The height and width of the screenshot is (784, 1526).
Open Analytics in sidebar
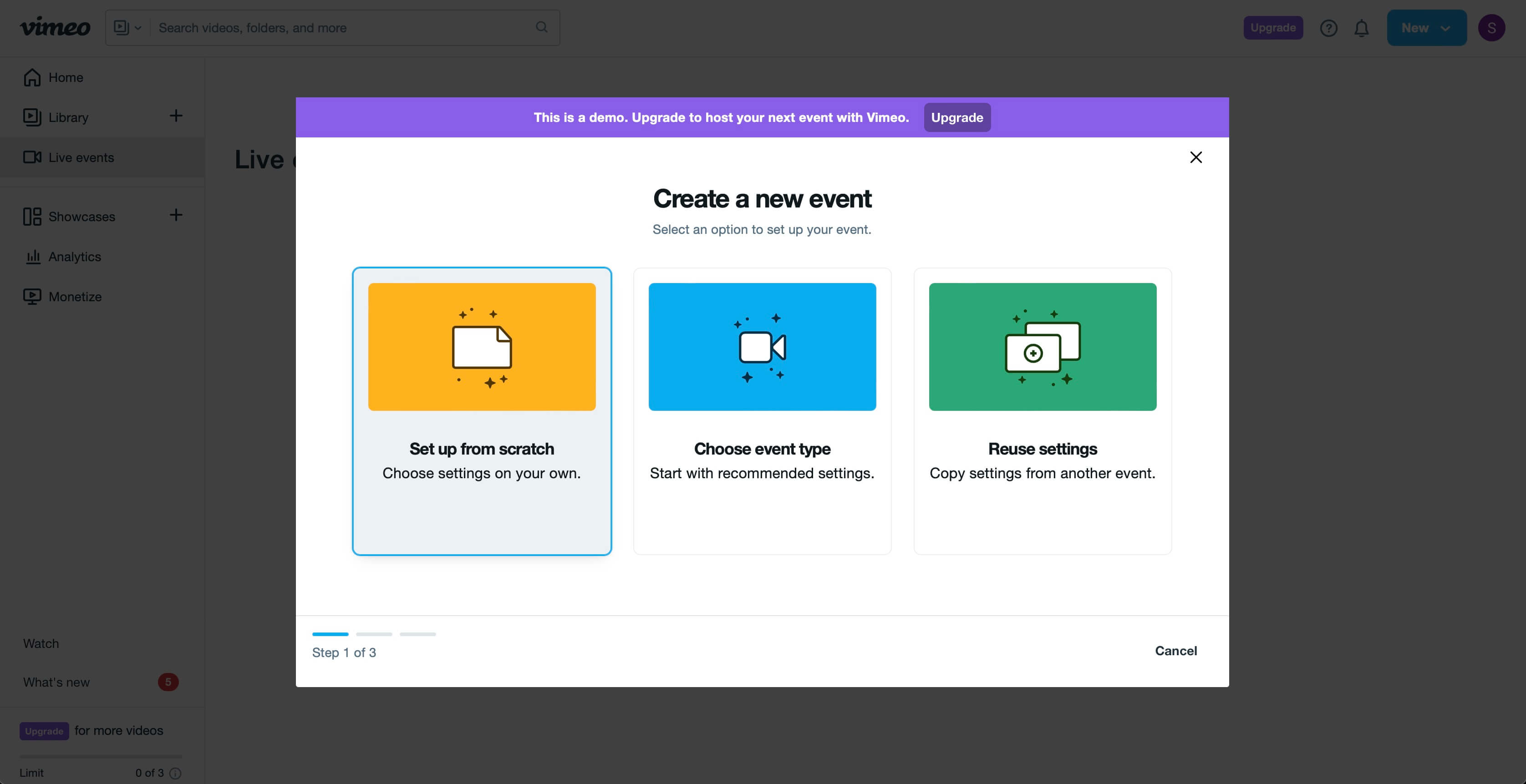tap(75, 256)
